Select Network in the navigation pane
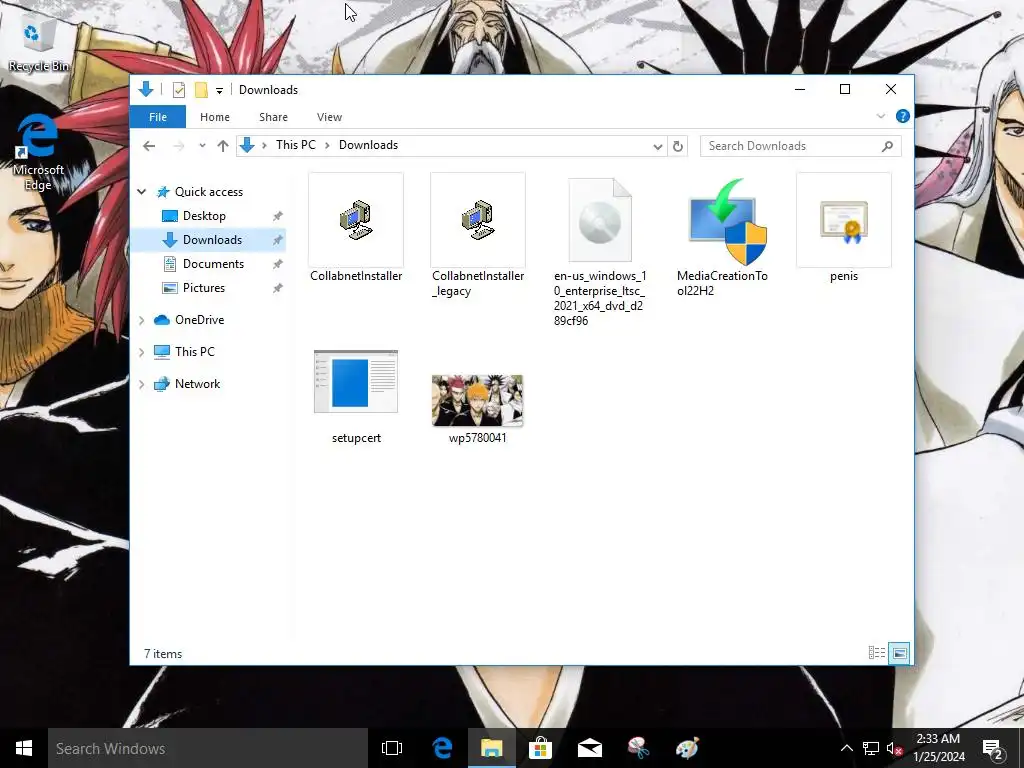This screenshot has width=1024, height=768. (197, 383)
